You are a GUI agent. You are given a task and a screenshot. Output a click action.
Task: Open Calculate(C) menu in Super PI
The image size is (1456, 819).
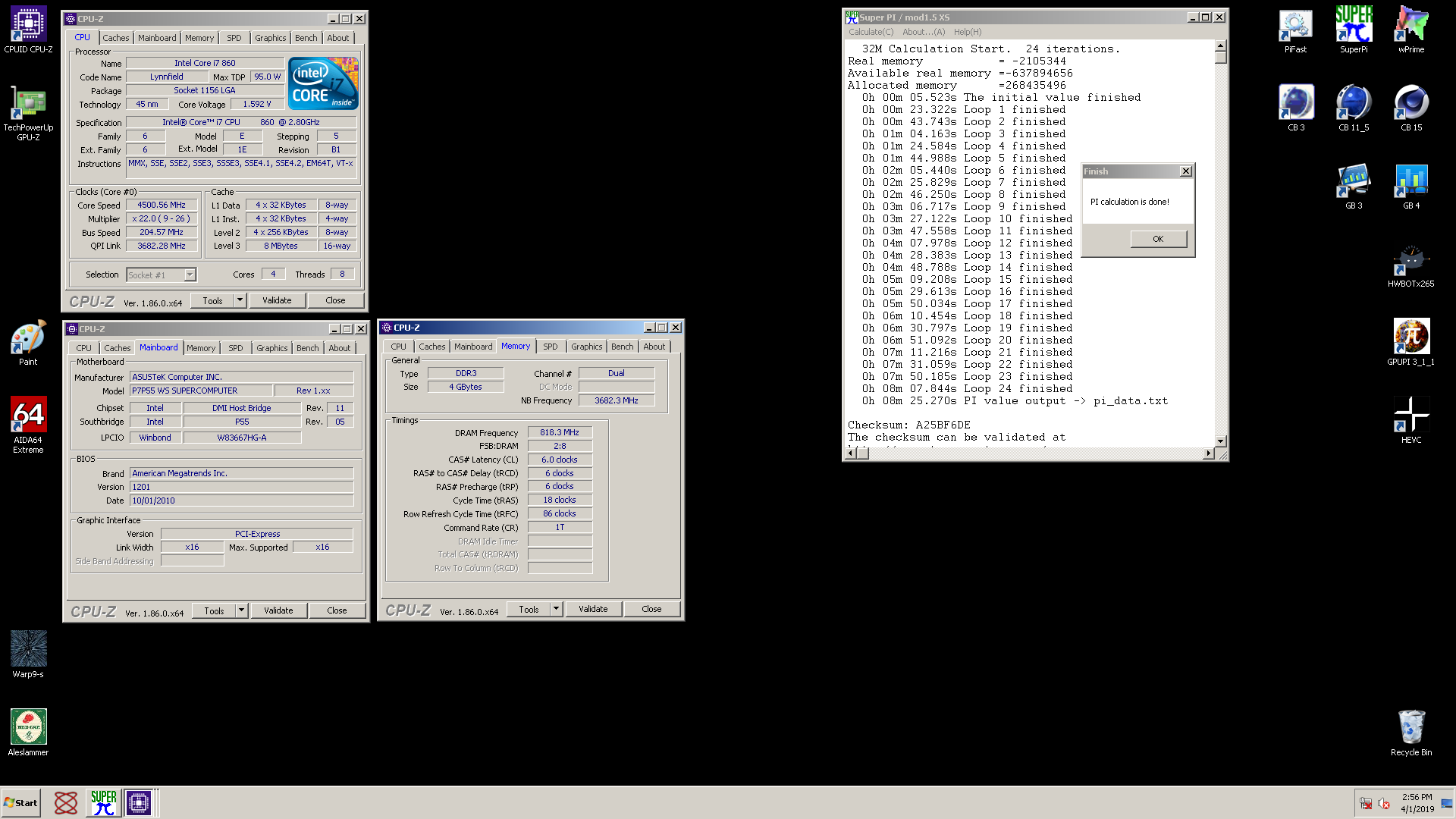tap(871, 32)
